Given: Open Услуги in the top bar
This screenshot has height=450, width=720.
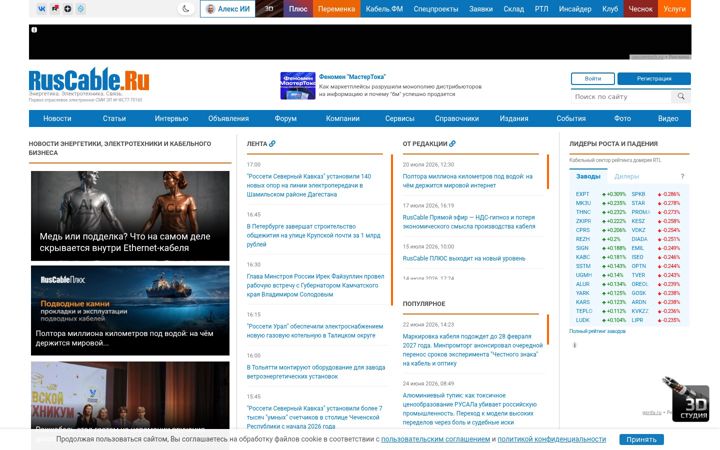Looking at the screenshot, I should (675, 9).
